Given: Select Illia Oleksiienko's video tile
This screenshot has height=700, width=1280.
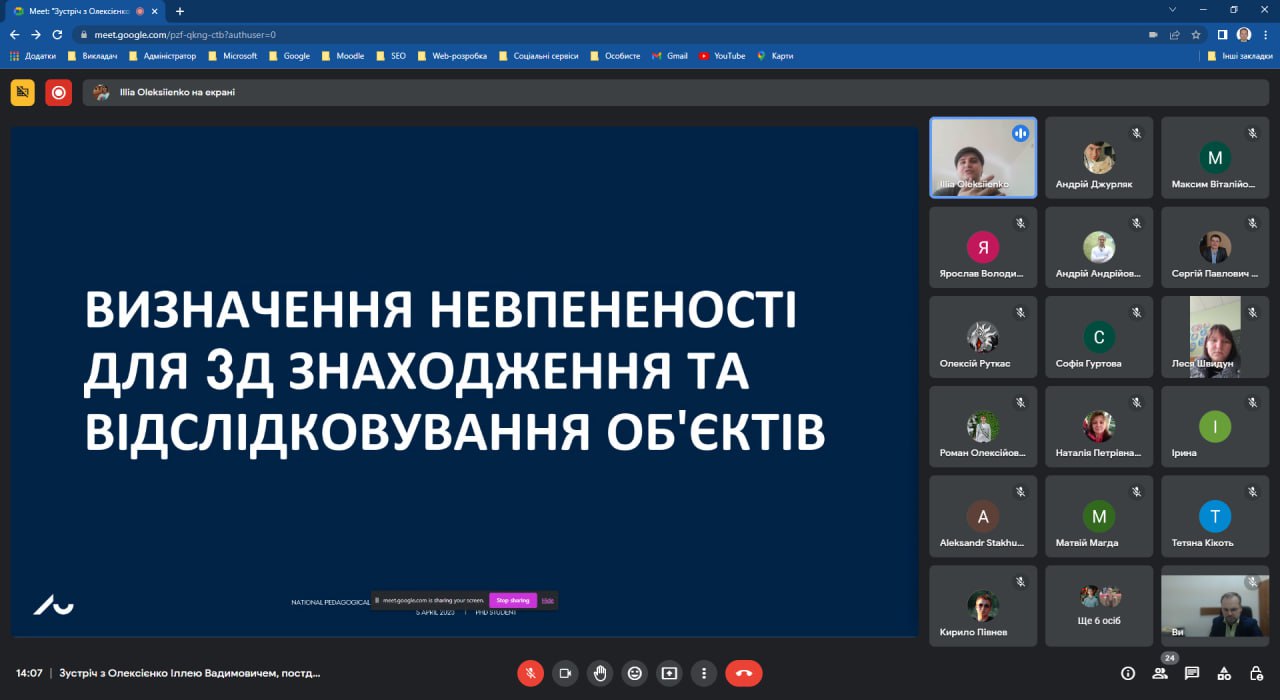Looking at the screenshot, I should click(983, 157).
